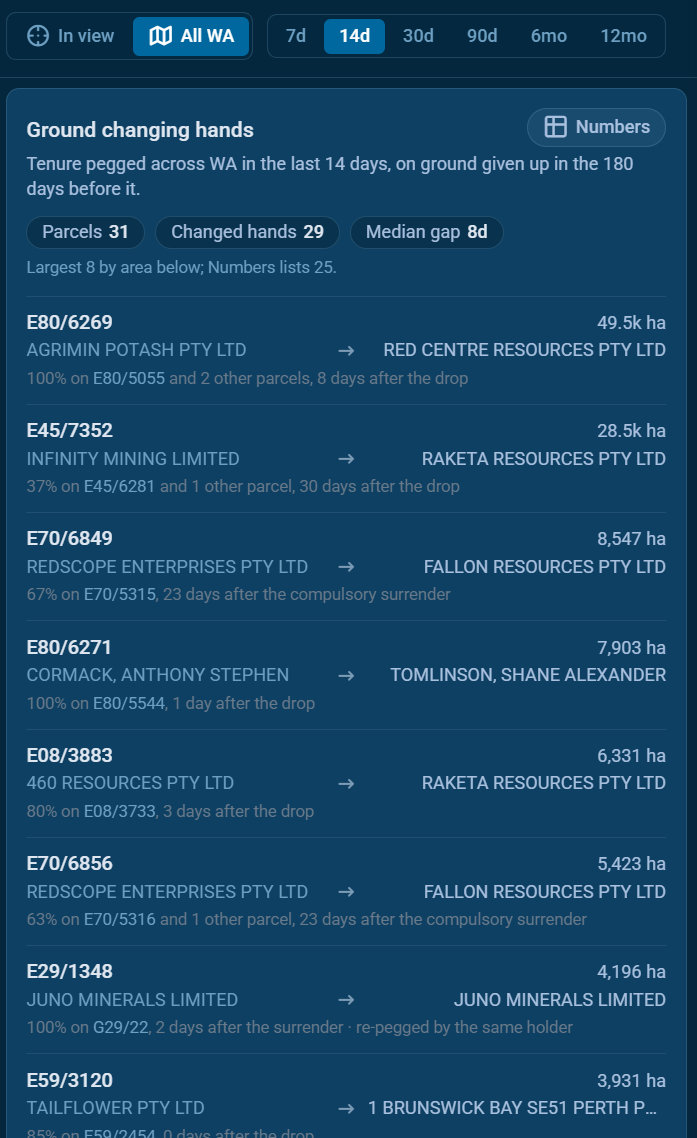Click the map icon on All WA
Screen dimensions: 697x1138
[160, 36]
